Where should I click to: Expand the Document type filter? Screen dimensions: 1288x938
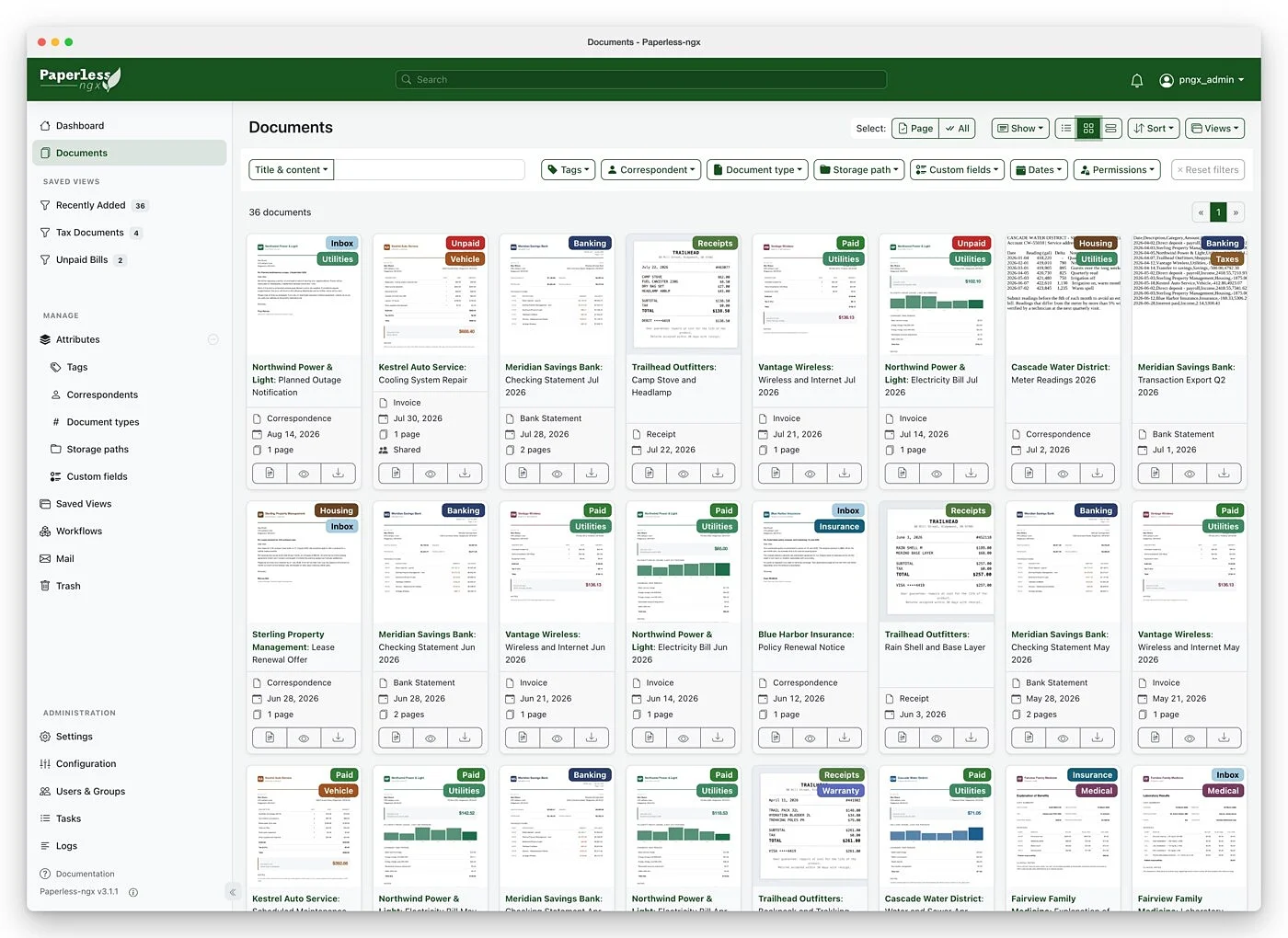757,170
